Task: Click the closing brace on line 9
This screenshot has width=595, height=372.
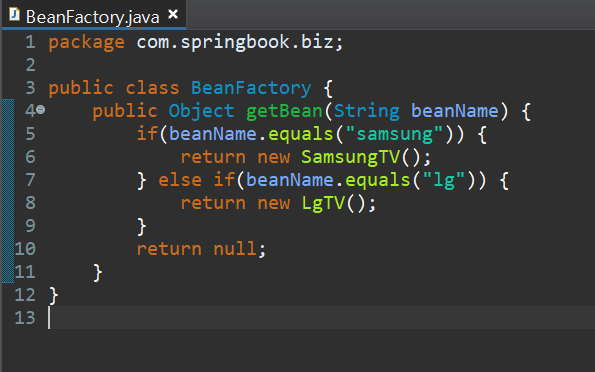Action: click(x=142, y=226)
